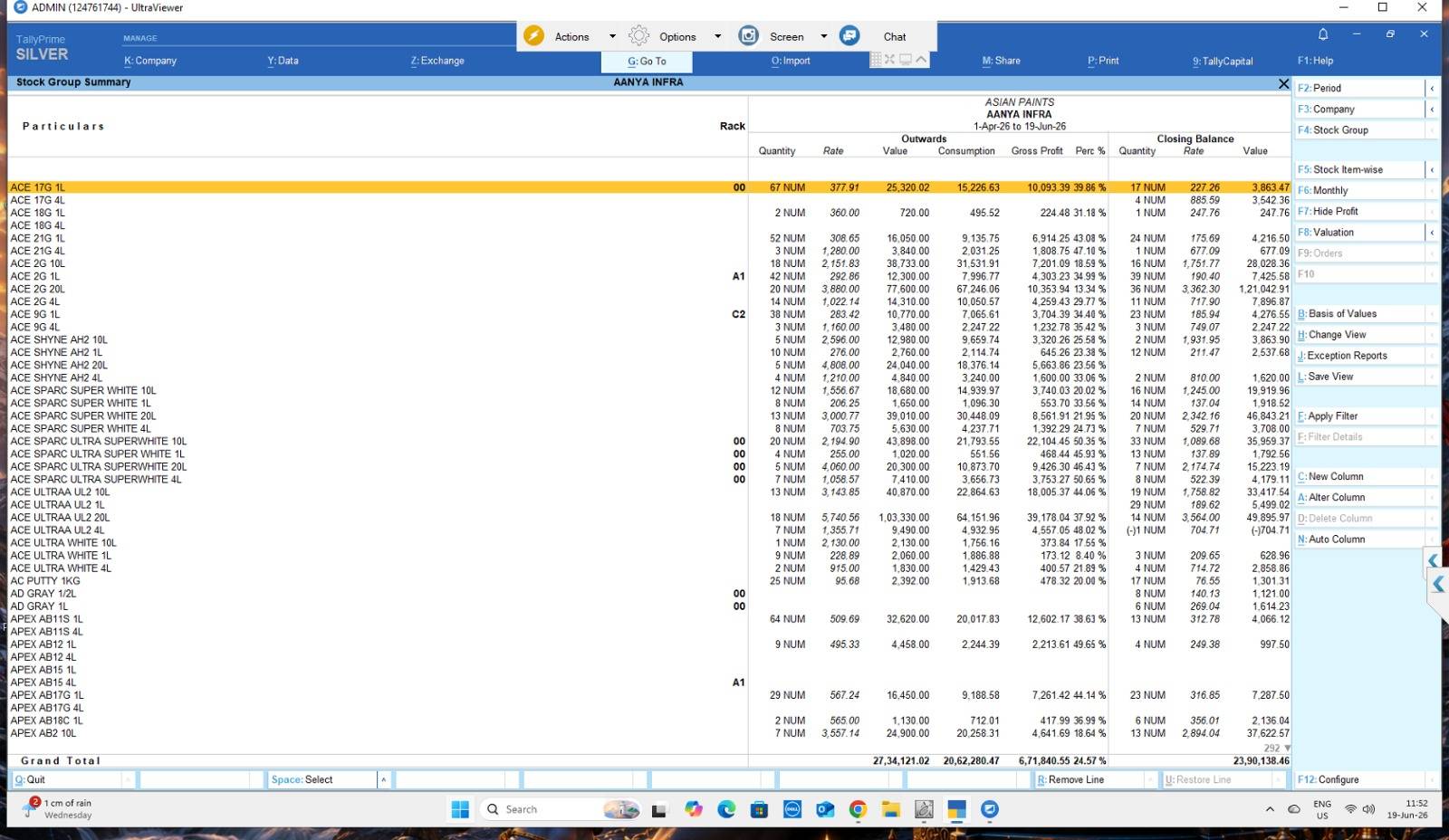Open Outlook from the taskbar

click(825, 809)
